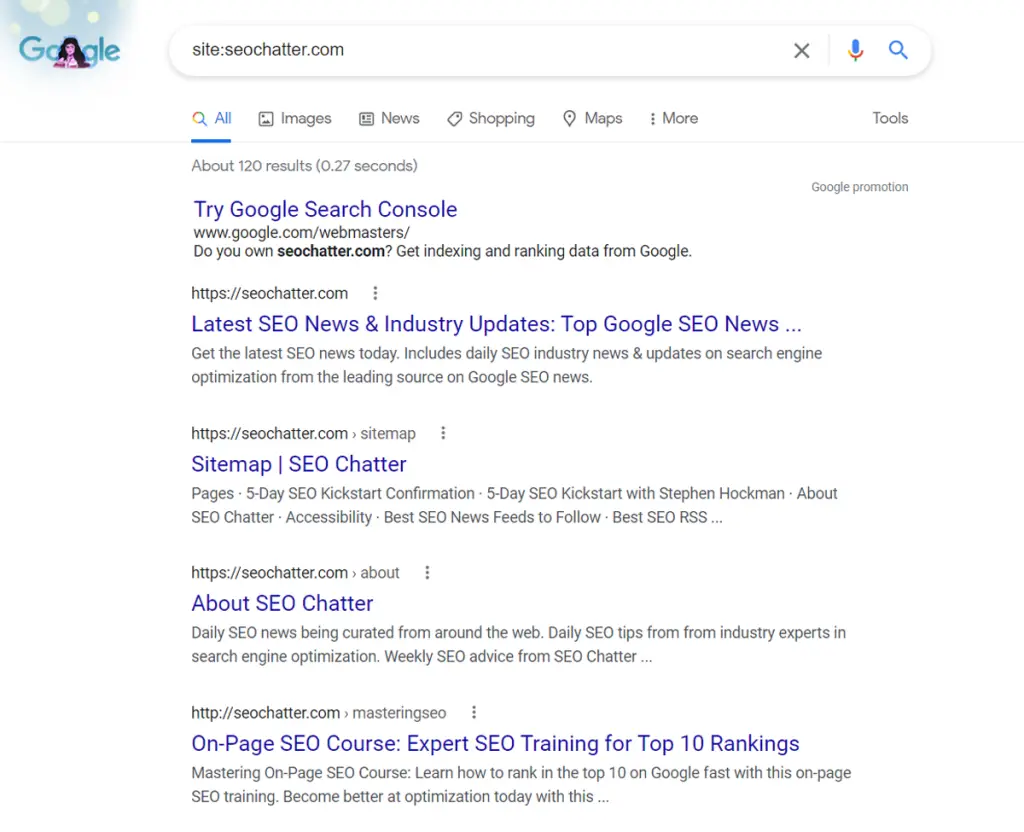Click the seochatter.com › about breadcrumb URL
Screen dimensions: 1024x832
[295, 573]
